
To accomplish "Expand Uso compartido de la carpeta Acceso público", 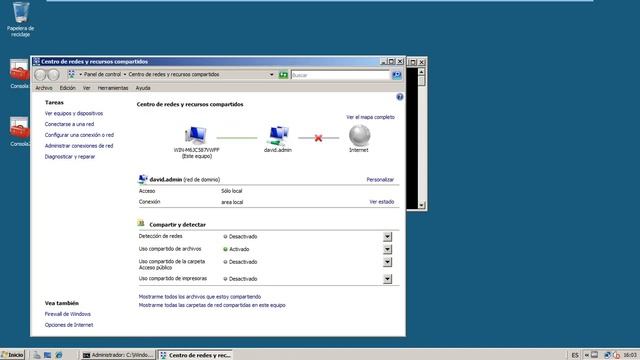I will coord(387,262).
